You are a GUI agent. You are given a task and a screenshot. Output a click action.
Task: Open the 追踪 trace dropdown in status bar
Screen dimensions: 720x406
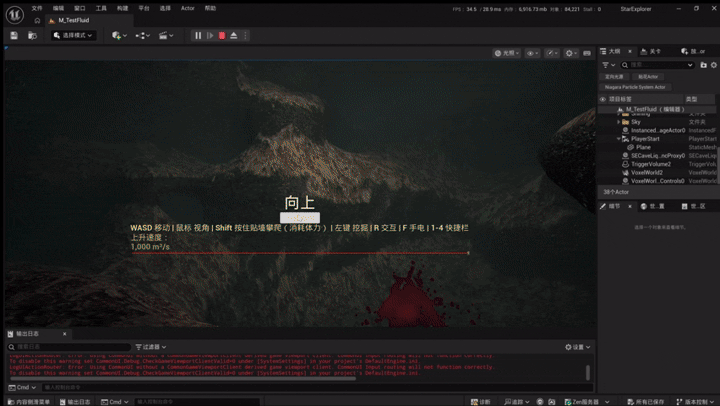[517, 402]
